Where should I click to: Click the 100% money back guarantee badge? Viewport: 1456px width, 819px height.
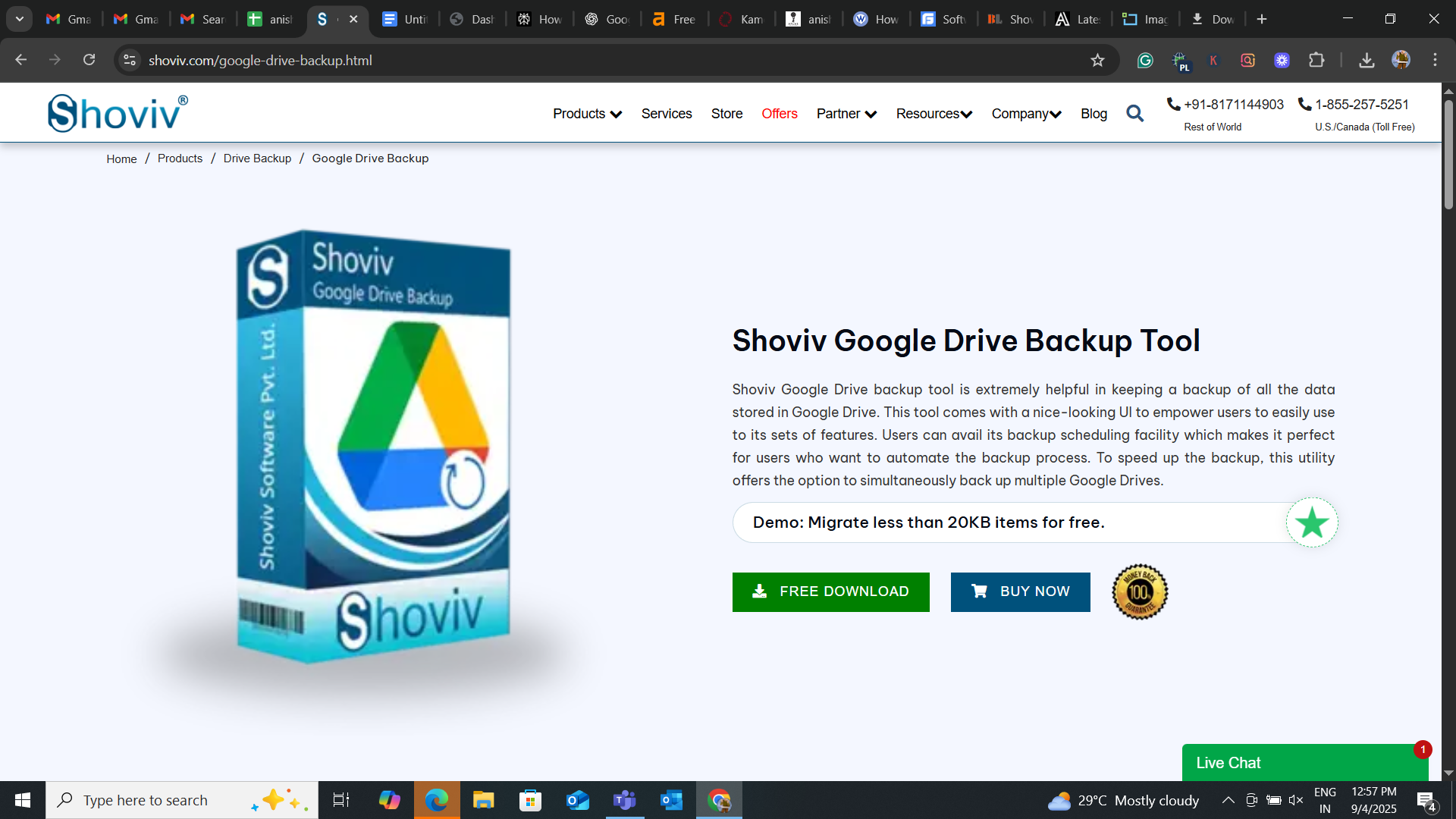click(x=1140, y=591)
